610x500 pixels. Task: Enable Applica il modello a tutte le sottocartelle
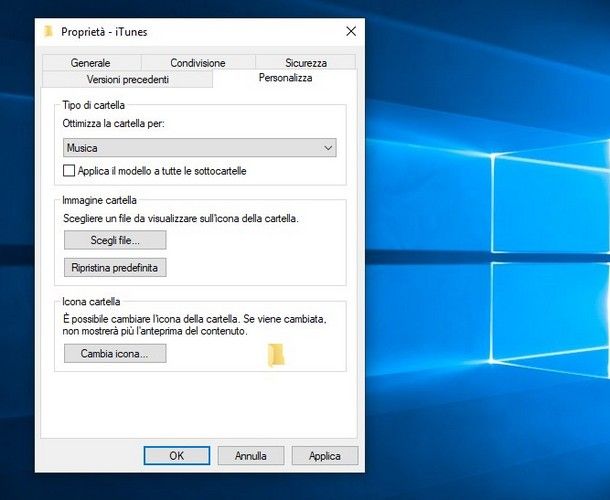click(x=69, y=170)
